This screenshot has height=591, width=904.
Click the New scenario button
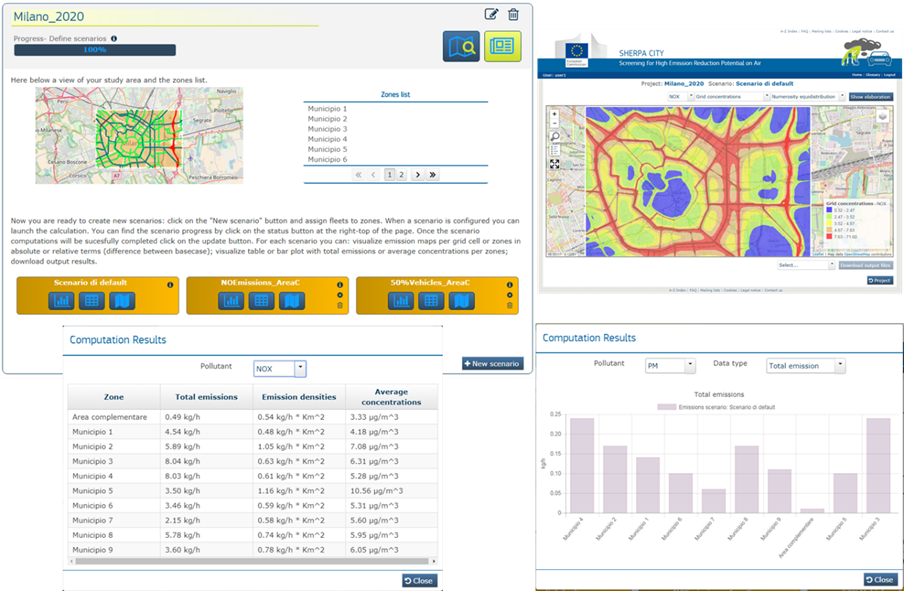pyautogui.click(x=493, y=363)
